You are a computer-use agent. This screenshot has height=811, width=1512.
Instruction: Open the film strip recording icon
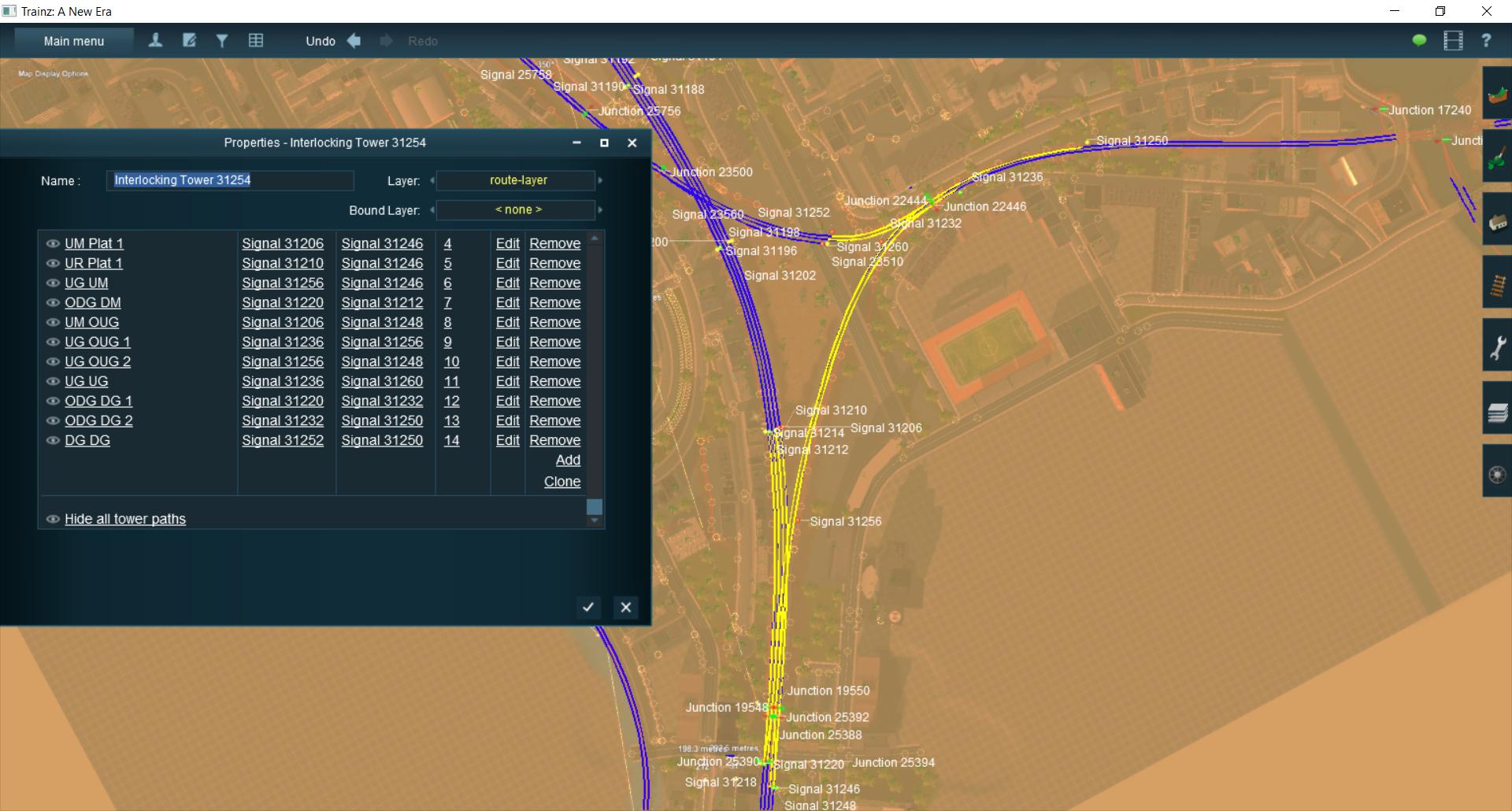[1453, 40]
